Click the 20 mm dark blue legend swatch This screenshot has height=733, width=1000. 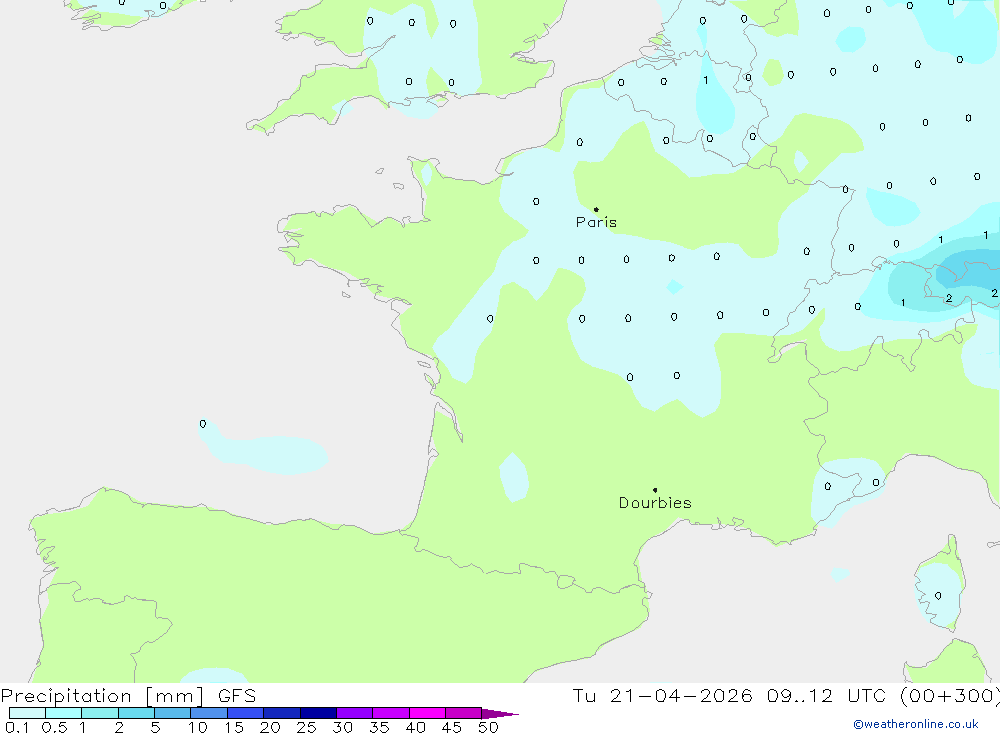[281, 713]
